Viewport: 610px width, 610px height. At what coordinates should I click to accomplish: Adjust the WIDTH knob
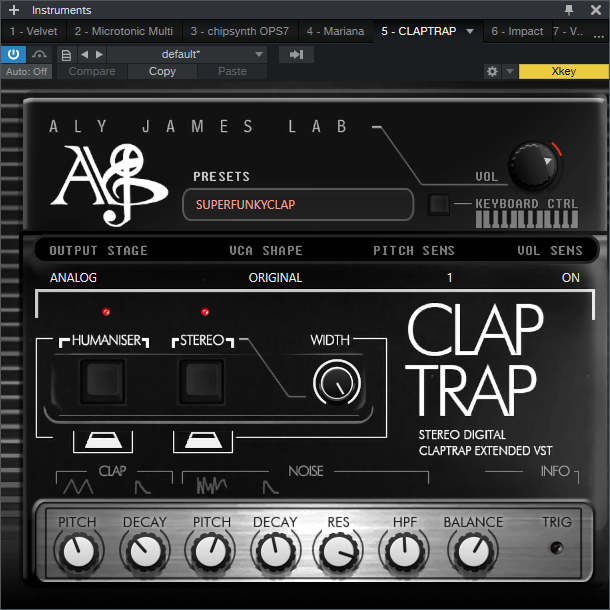pyautogui.click(x=337, y=383)
